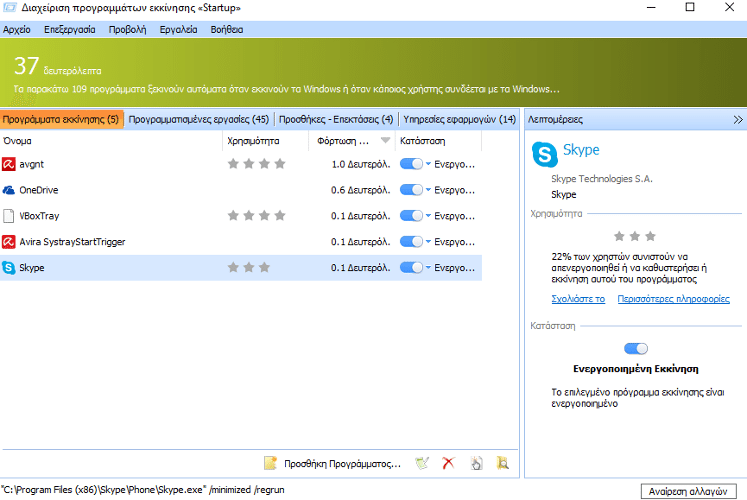Click the add program notepad icon
This screenshot has width=747, height=500.
coord(270,463)
